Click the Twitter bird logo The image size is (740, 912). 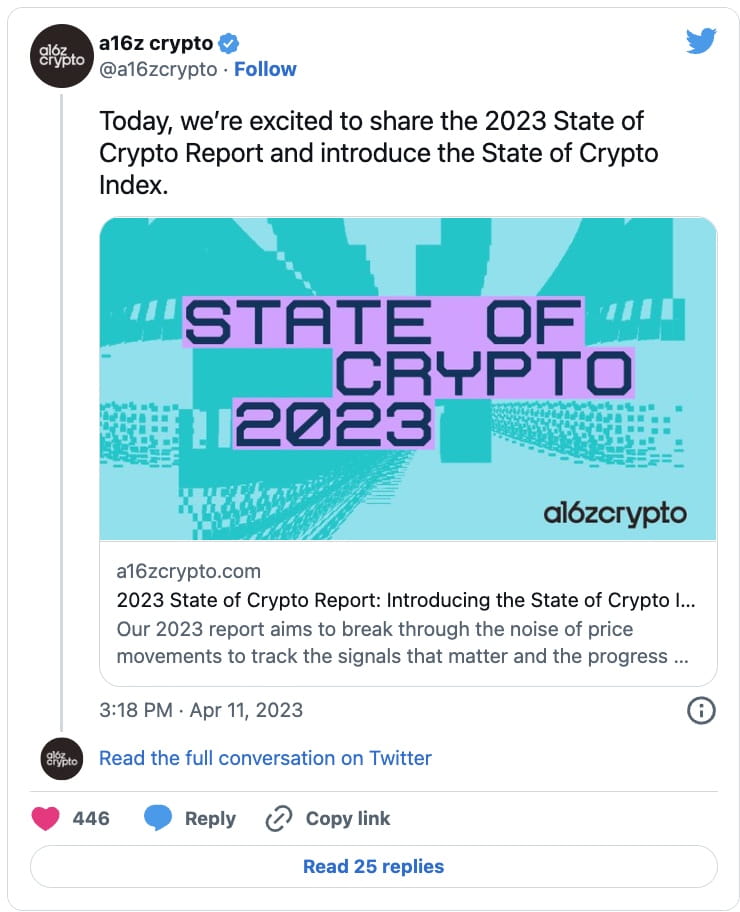[x=702, y=42]
